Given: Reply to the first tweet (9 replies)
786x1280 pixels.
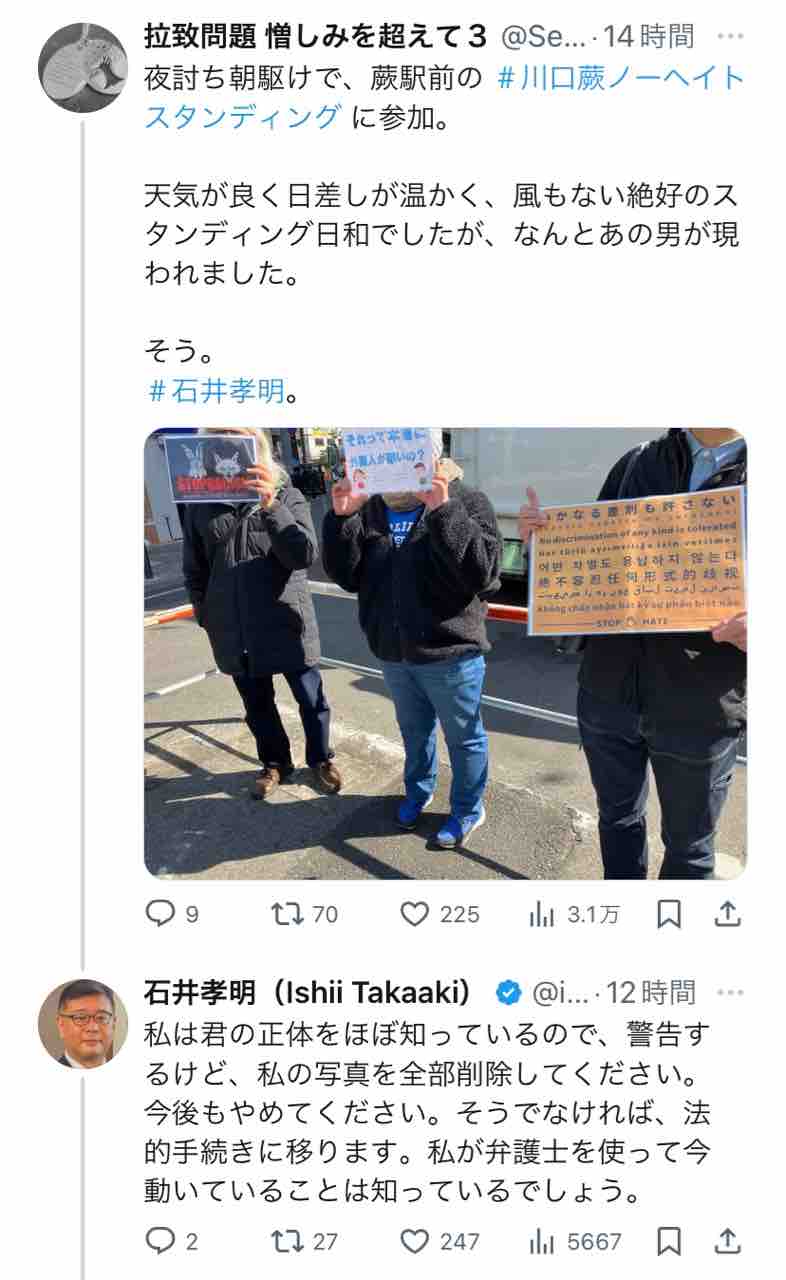Looking at the screenshot, I should pyautogui.click(x=171, y=913).
